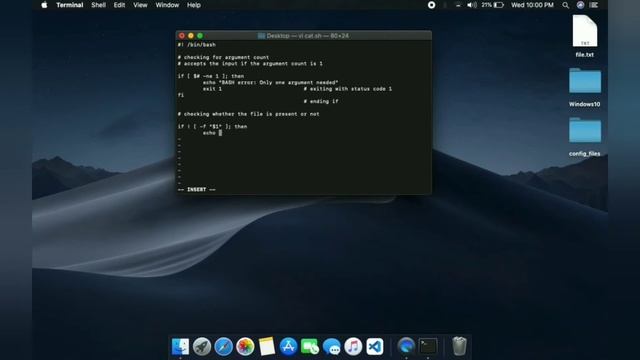Open the Edit menu
The height and width of the screenshot is (360, 640).
coord(119,5)
